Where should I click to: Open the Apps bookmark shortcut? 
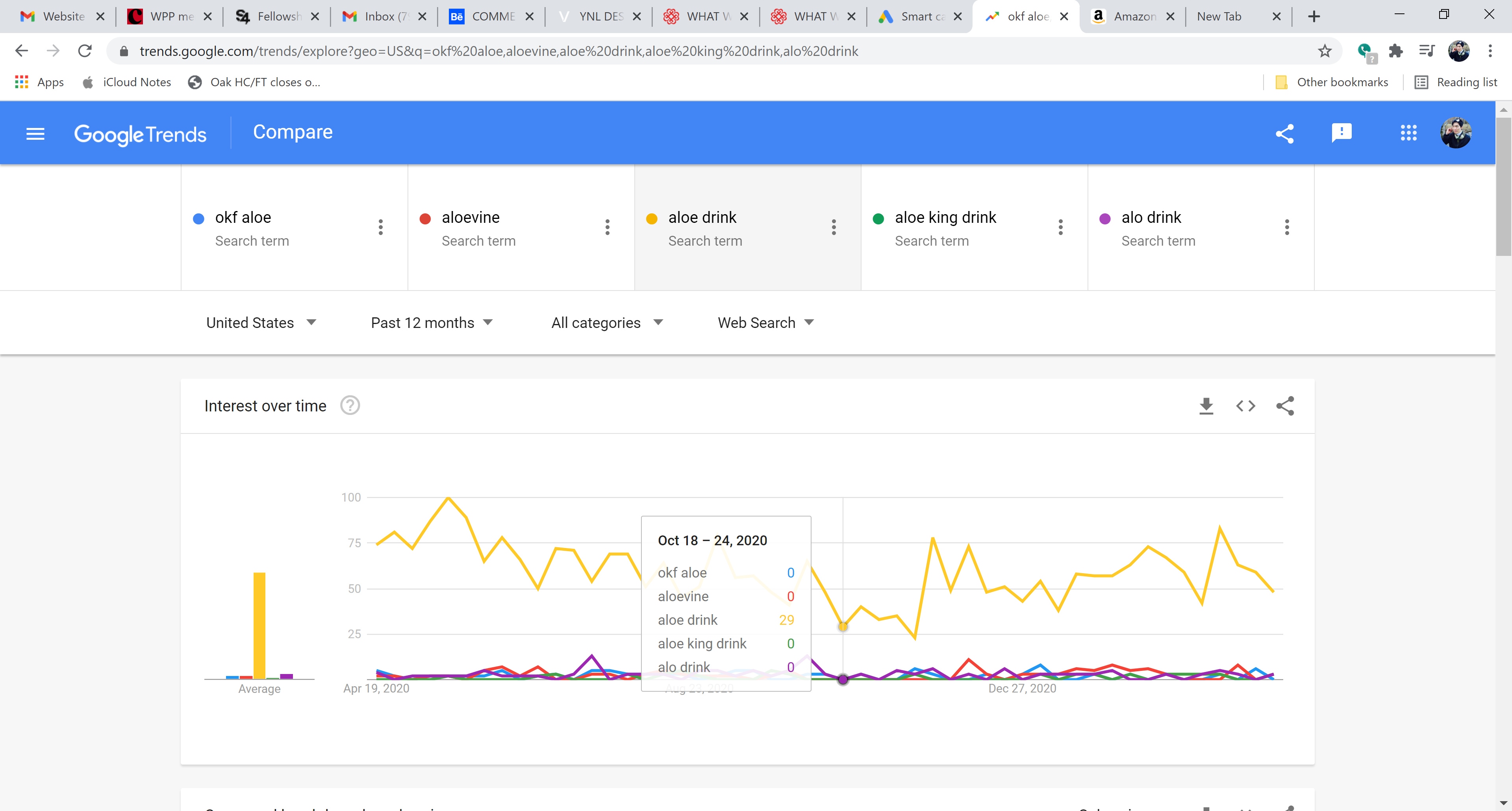(39, 82)
